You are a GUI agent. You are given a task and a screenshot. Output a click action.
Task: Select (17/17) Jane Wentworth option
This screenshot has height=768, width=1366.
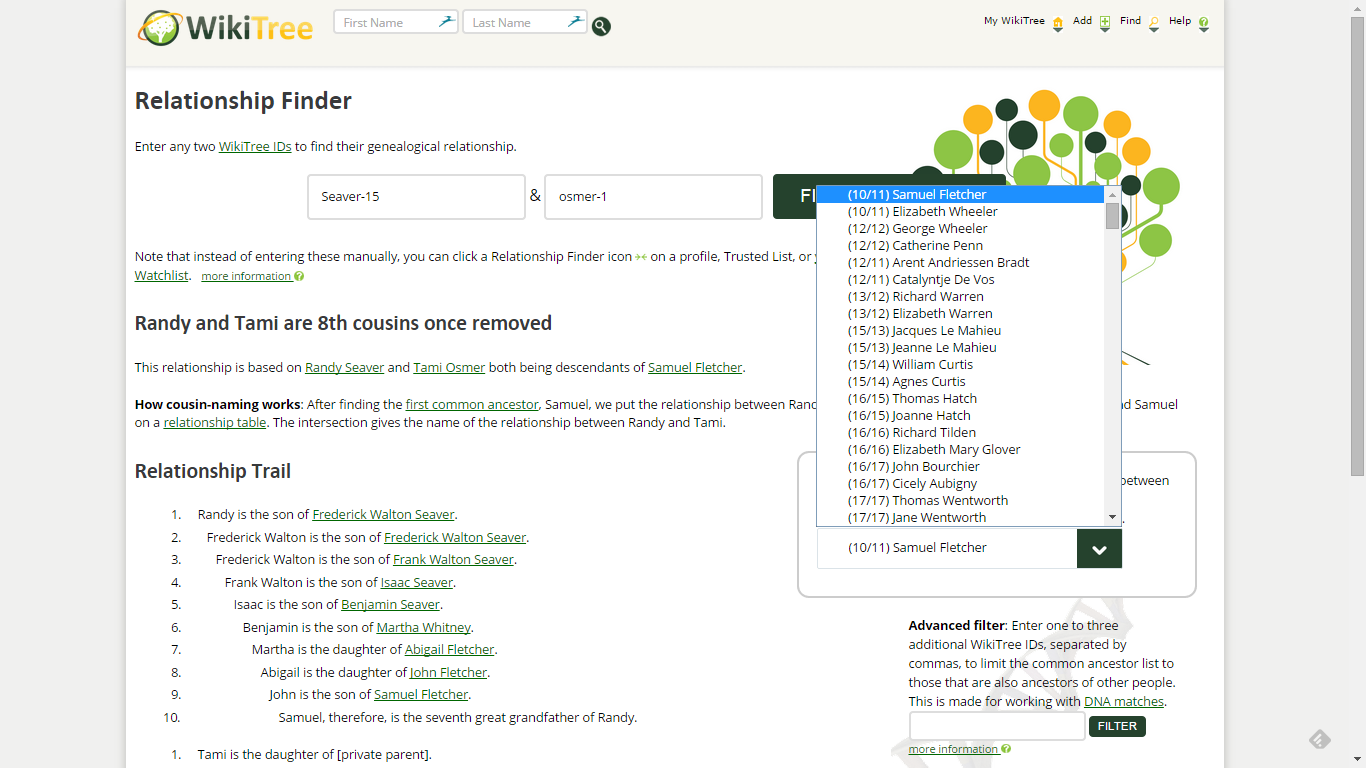coord(961,517)
